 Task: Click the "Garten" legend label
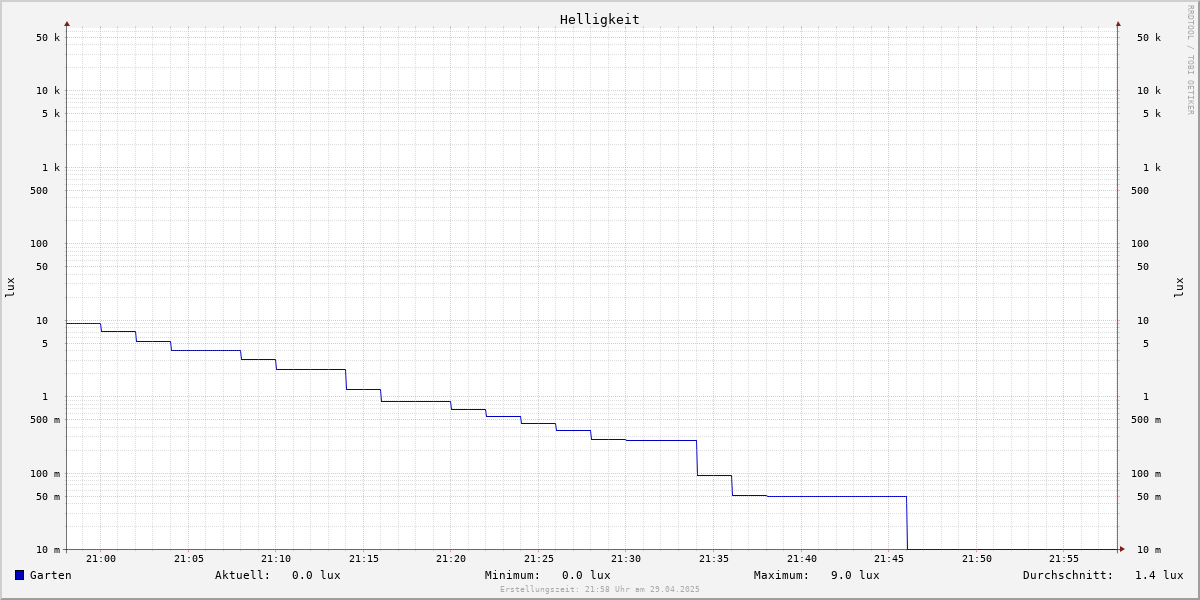click(x=51, y=575)
